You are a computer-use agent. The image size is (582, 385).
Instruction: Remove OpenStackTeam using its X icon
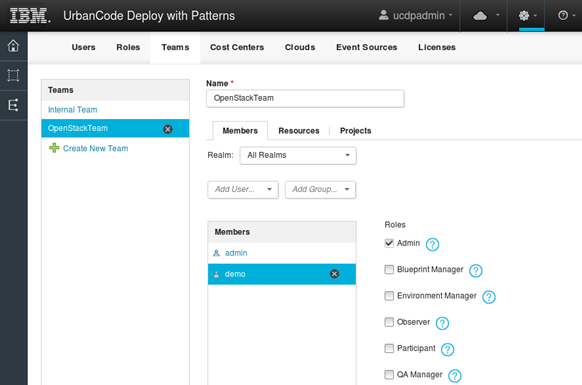click(x=168, y=129)
